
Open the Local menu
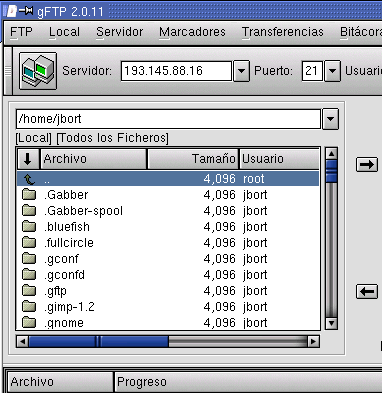coord(64,32)
